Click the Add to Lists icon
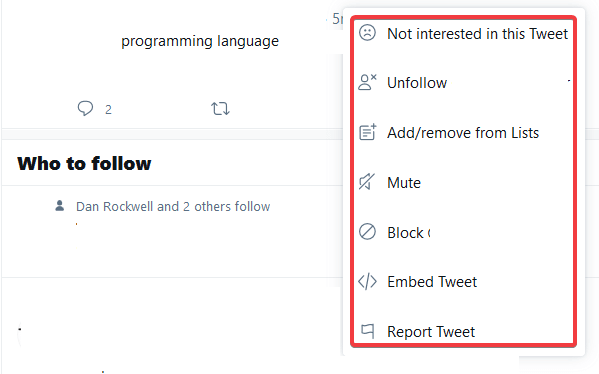This screenshot has height=374, width=599. pos(367,132)
